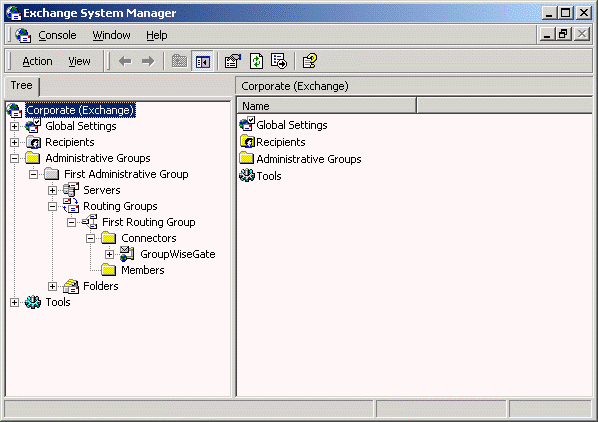598x422 pixels.
Task: Select Servers label in tree
Action: coord(102,190)
